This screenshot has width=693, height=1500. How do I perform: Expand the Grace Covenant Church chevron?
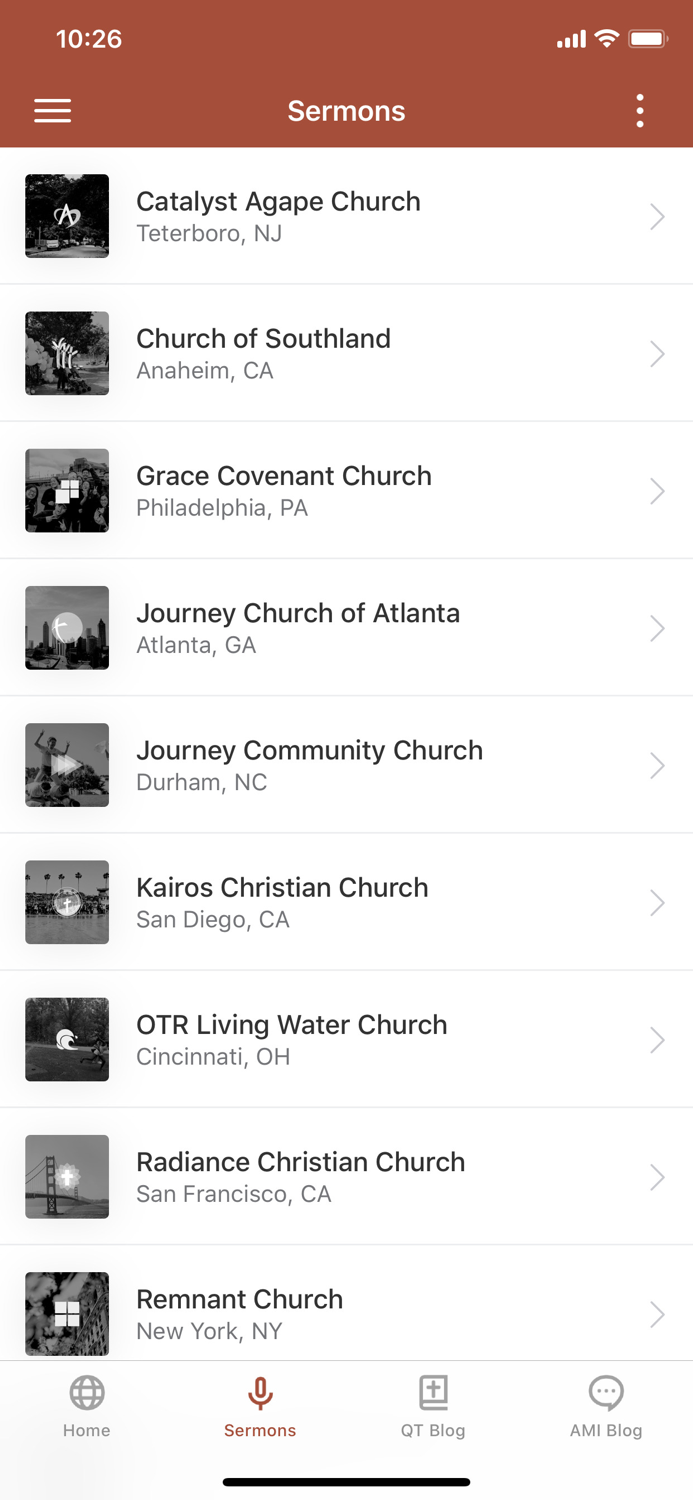click(x=657, y=490)
